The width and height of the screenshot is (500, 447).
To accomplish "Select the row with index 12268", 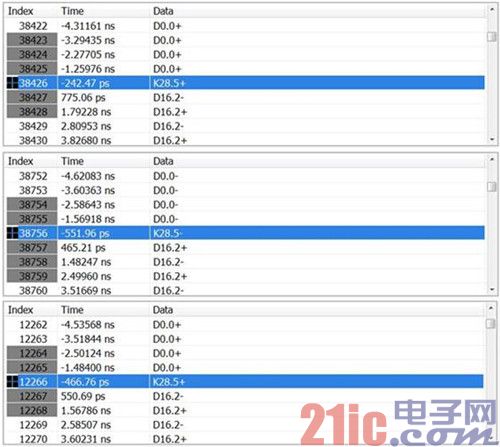I will tap(245, 410).
